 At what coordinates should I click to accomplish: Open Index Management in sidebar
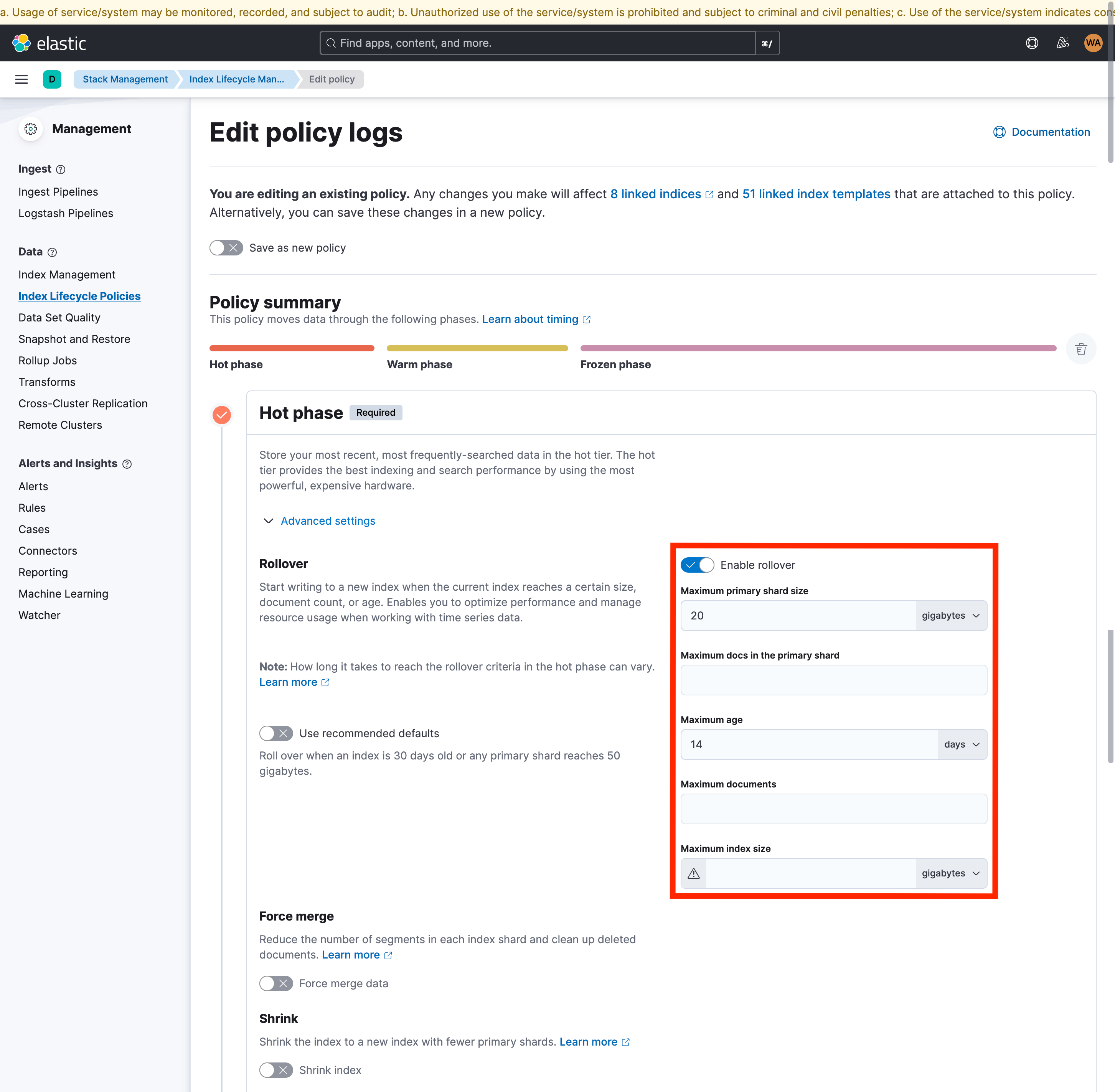pyautogui.click(x=66, y=275)
